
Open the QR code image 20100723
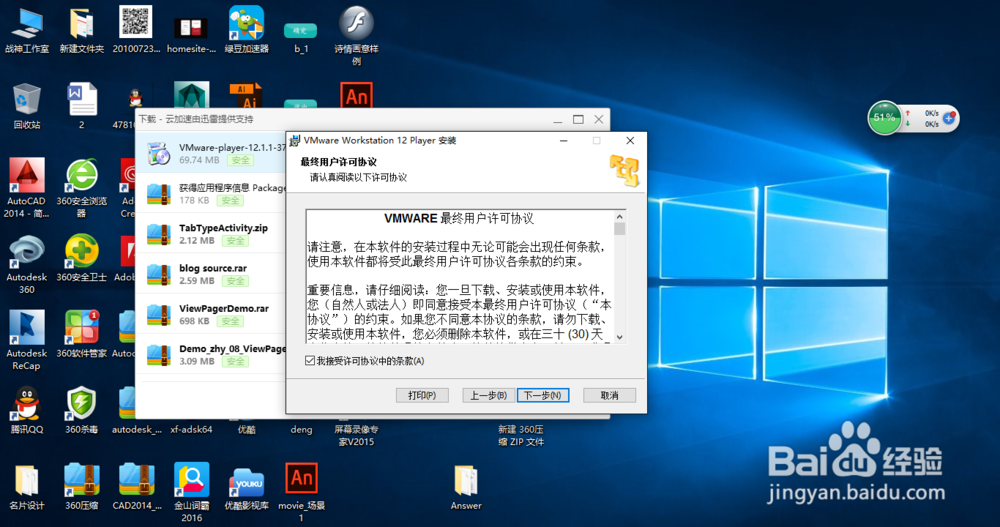tap(136, 31)
